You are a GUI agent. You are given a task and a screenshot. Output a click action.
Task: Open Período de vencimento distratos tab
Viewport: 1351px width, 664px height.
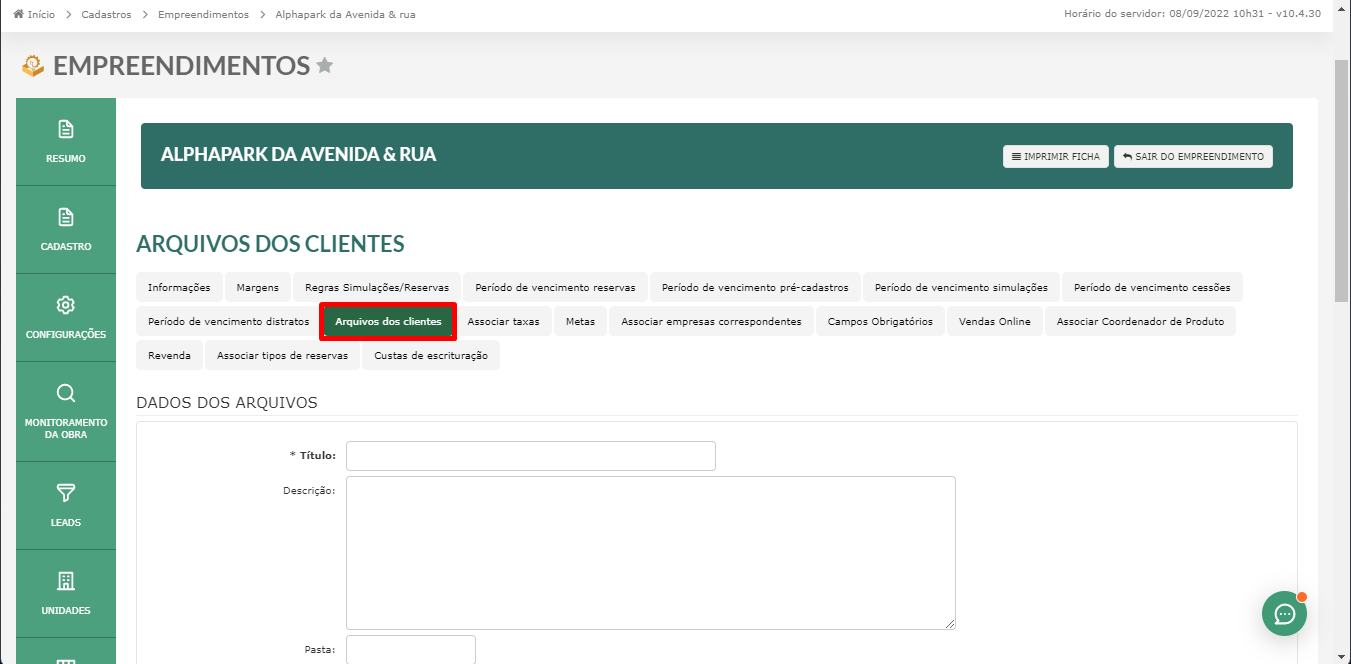click(228, 321)
